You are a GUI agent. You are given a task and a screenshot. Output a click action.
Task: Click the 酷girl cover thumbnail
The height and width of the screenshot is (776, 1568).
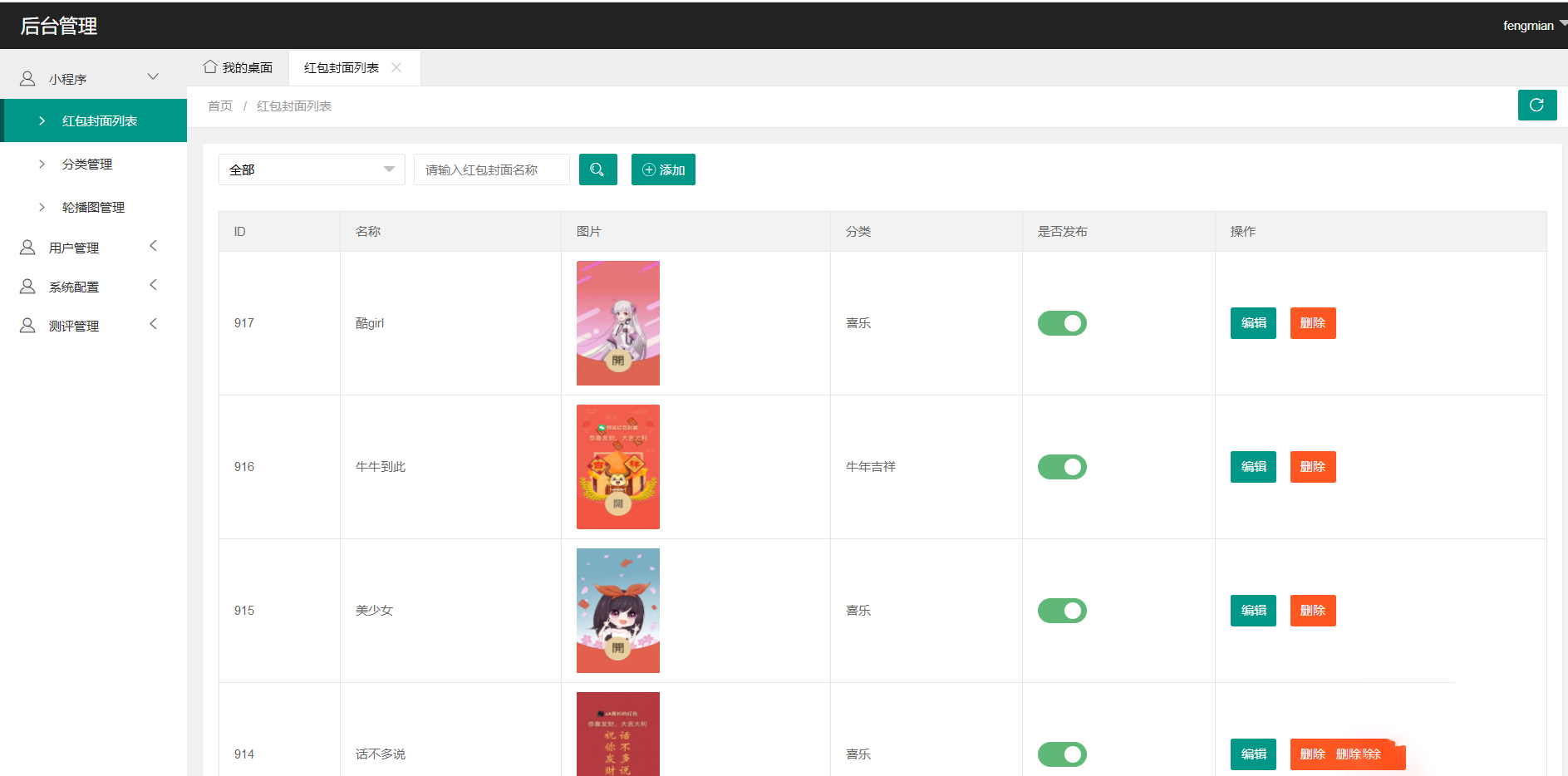click(x=617, y=323)
